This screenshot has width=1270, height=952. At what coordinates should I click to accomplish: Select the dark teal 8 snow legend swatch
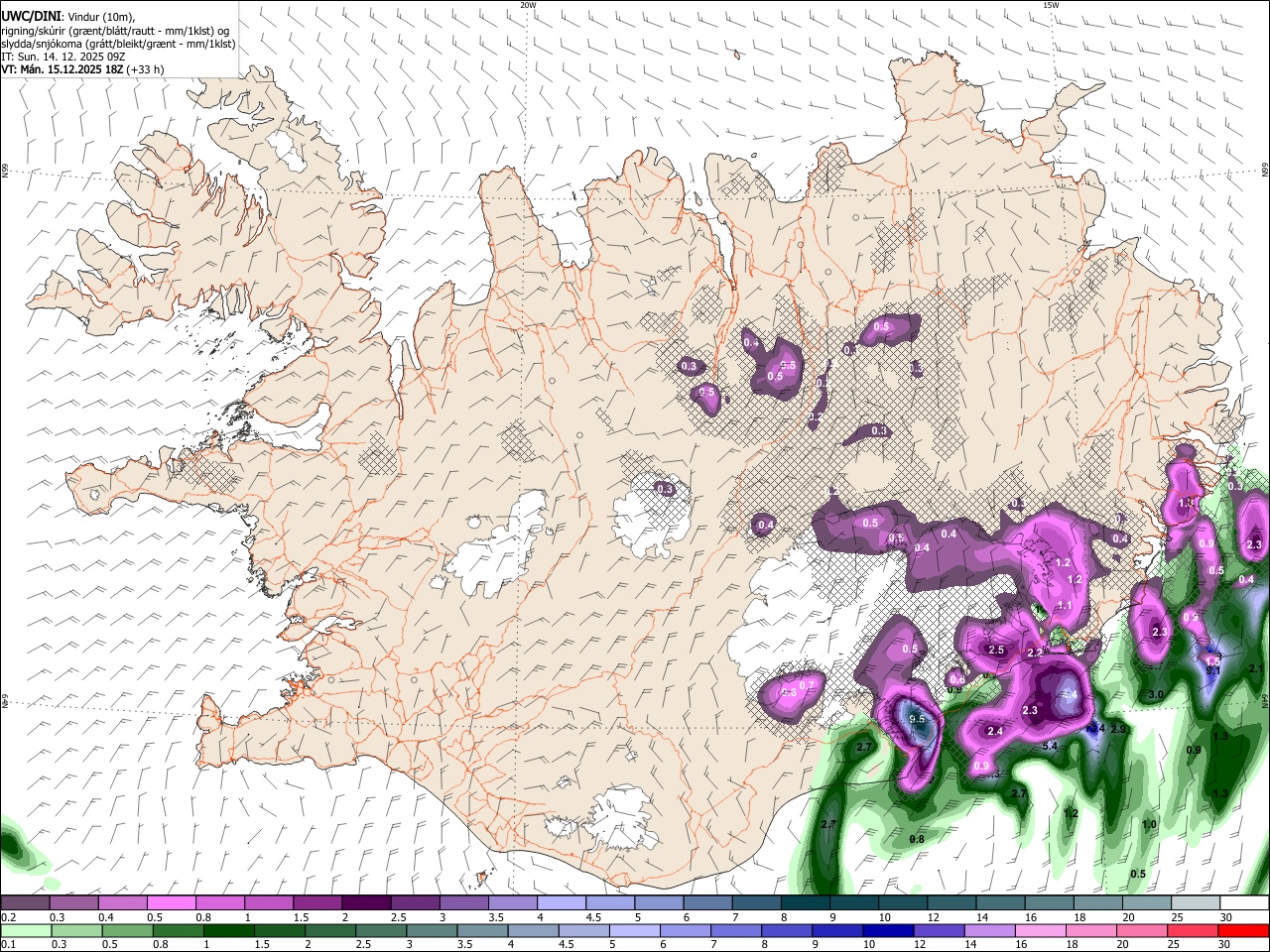click(805, 903)
